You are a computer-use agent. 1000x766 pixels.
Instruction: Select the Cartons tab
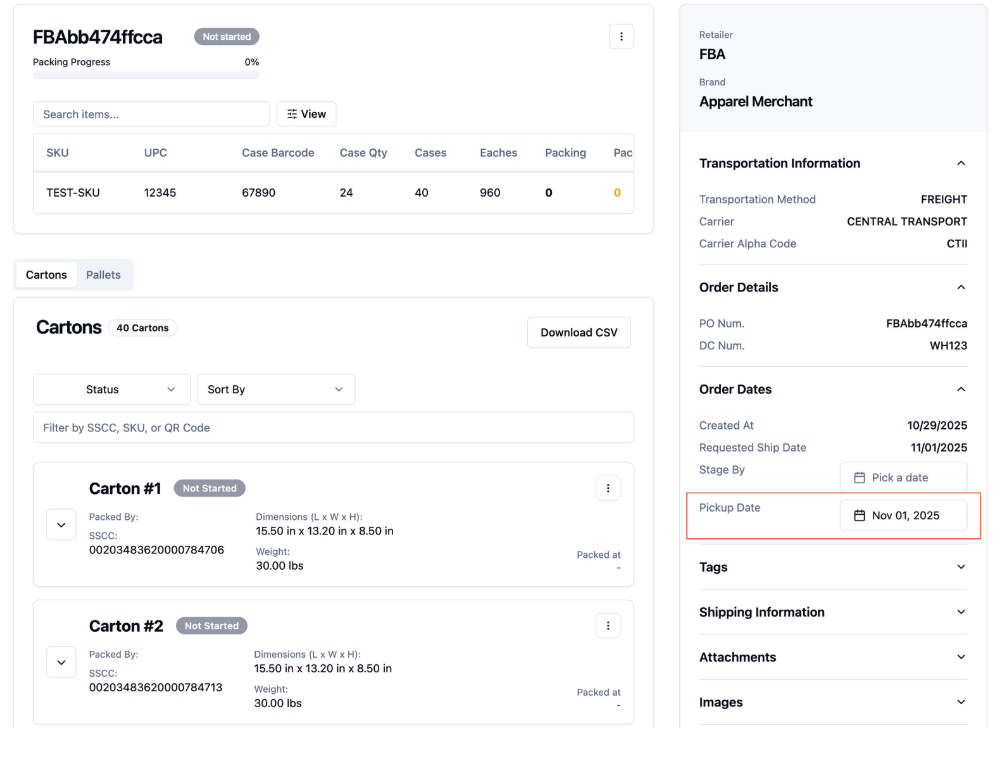point(46,275)
